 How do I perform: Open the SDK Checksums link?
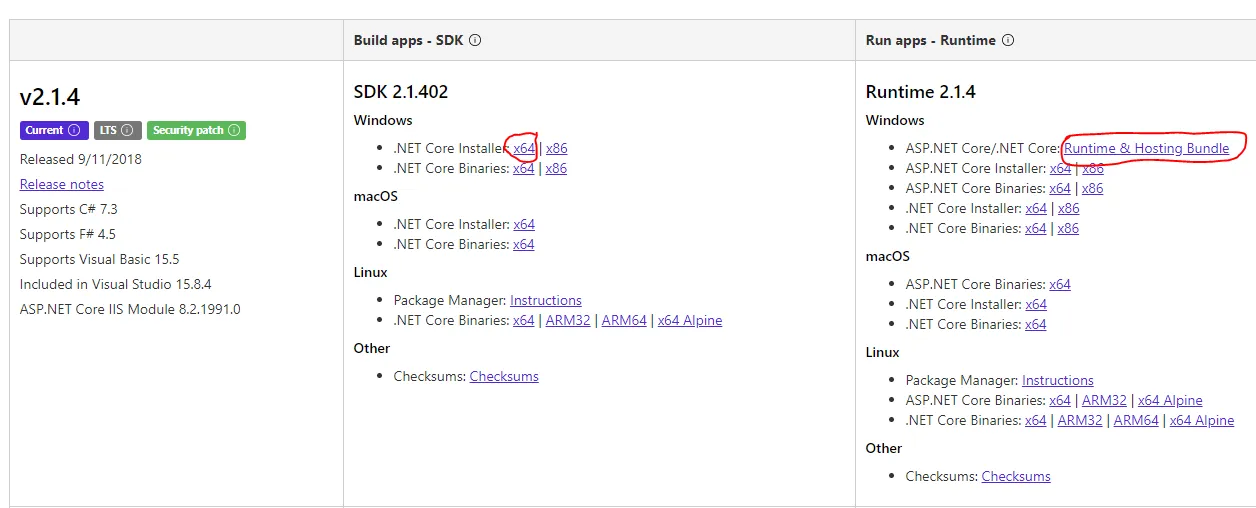[504, 376]
